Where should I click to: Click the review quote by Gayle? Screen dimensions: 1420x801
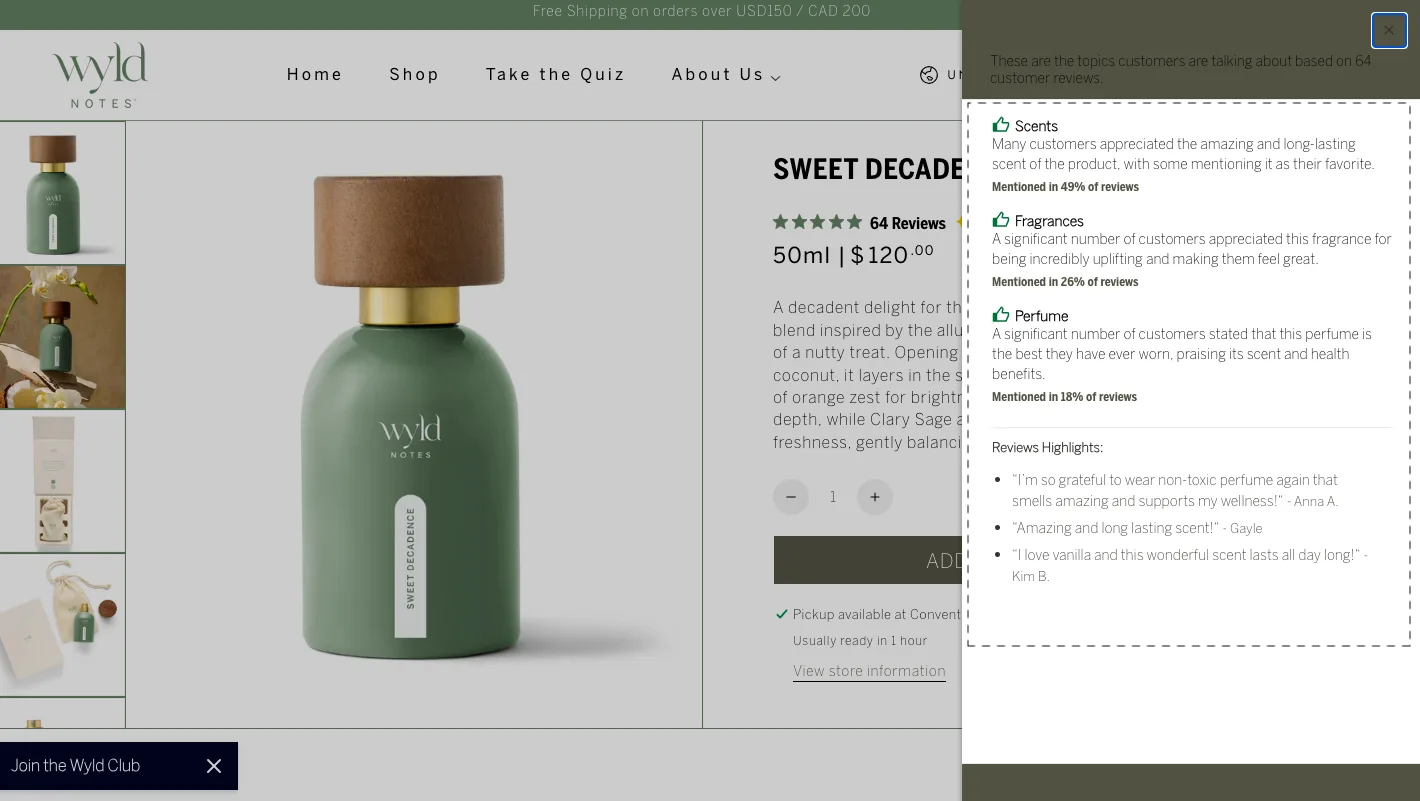coord(1137,528)
